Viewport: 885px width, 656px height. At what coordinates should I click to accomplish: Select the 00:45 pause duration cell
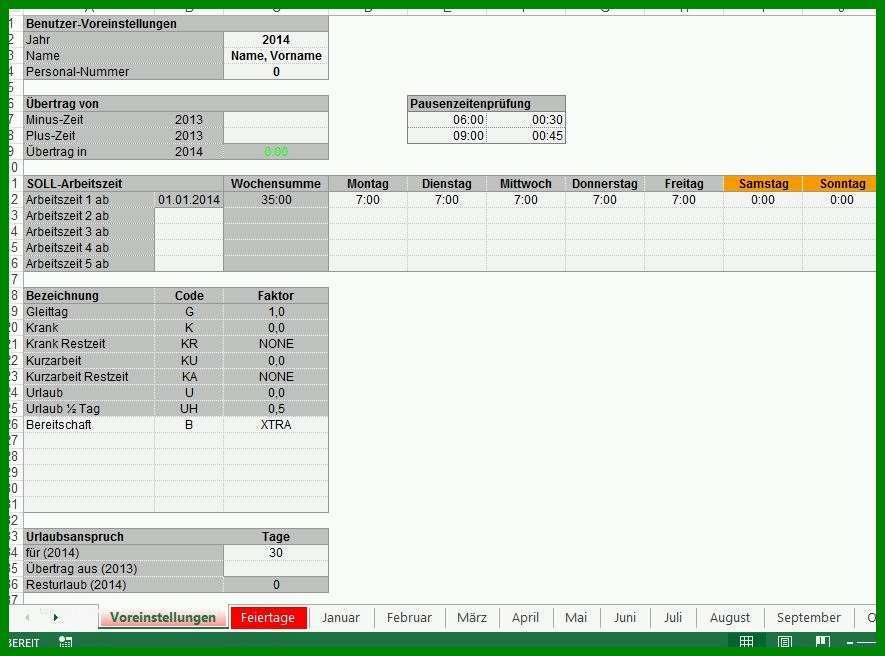click(526, 135)
